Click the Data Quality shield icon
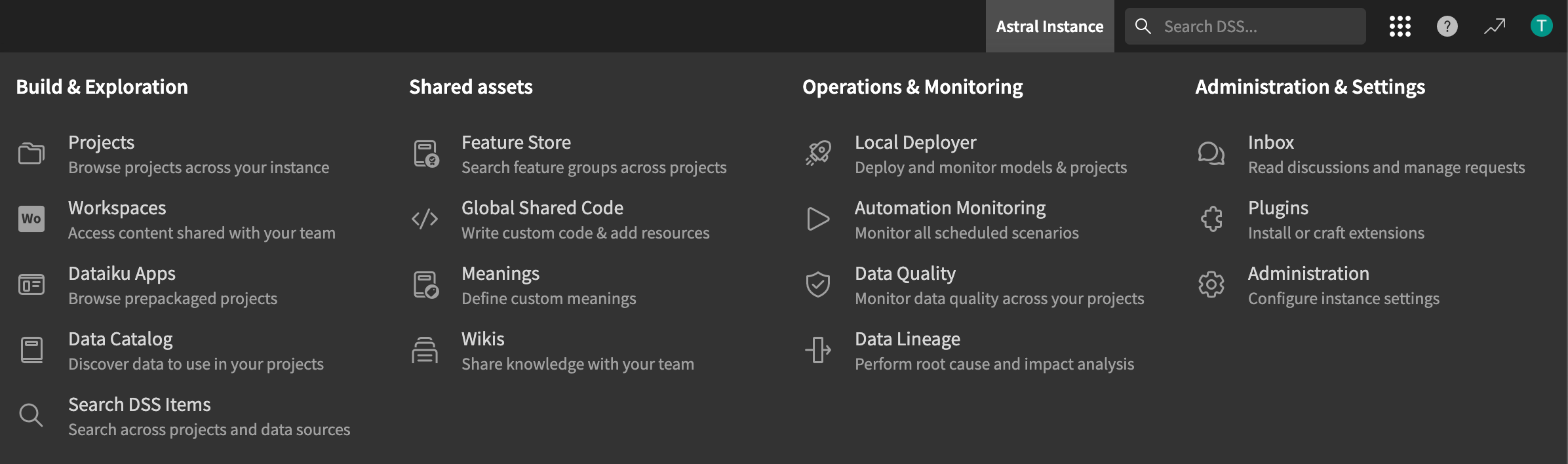The height and width of the screenshot is (464, 1568). point(818,284)
